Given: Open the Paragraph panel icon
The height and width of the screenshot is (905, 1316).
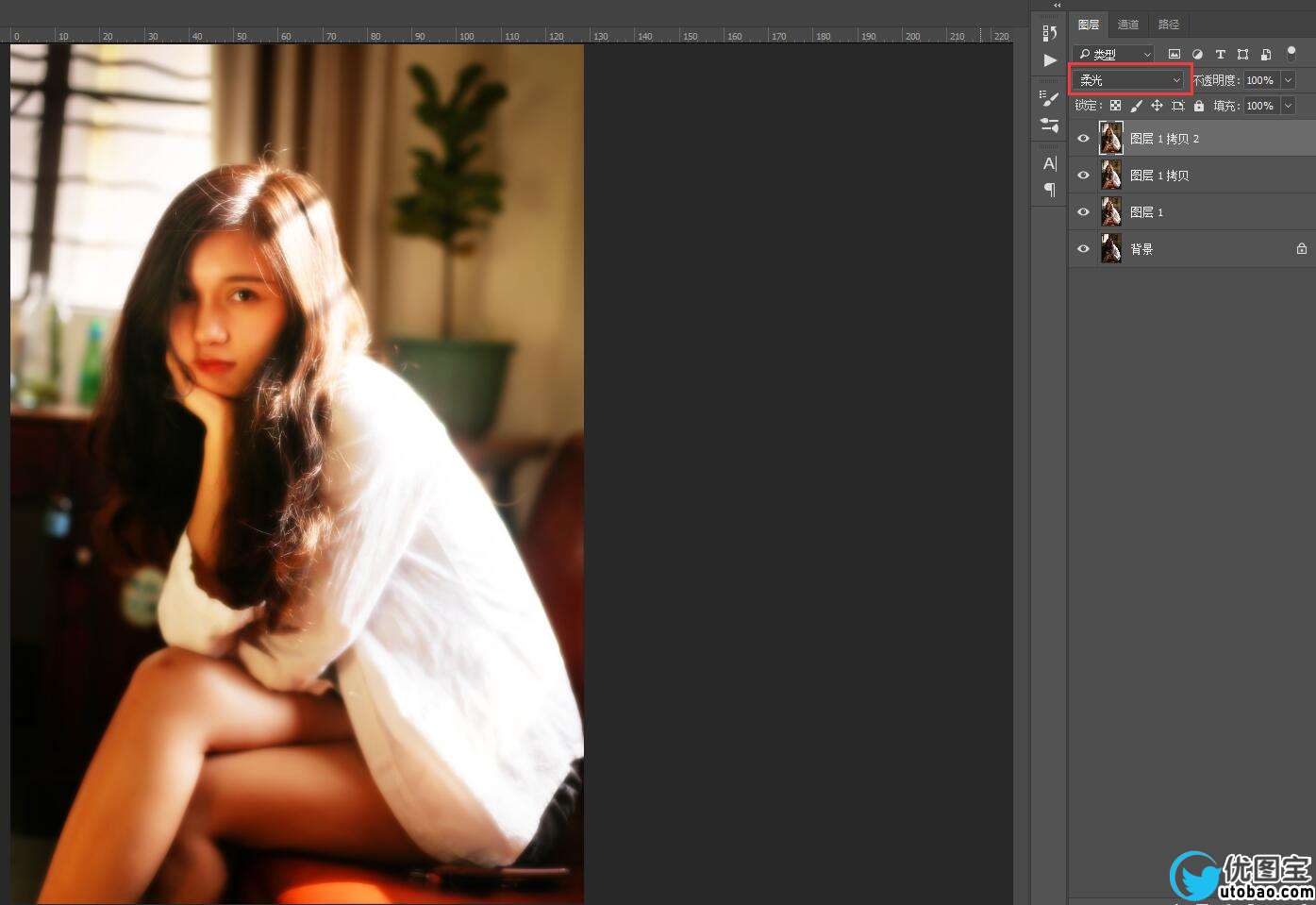Looking at the screenshot, I should (1050, 190).
